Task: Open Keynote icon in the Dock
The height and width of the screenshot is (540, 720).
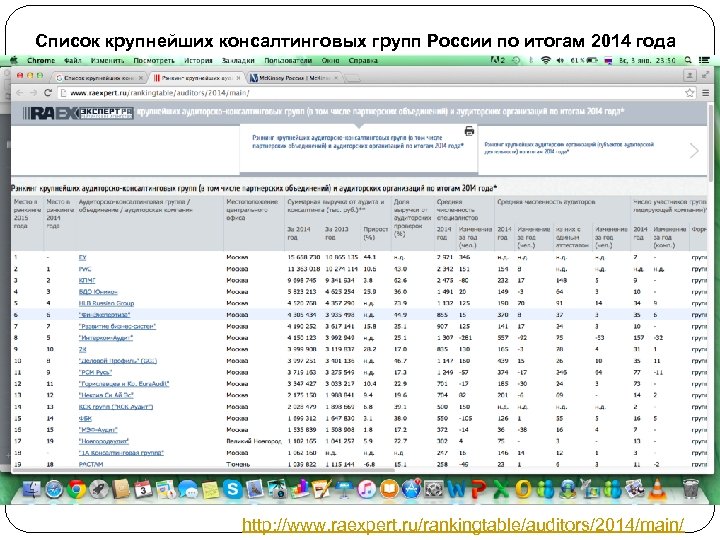Action: point(344,489)
